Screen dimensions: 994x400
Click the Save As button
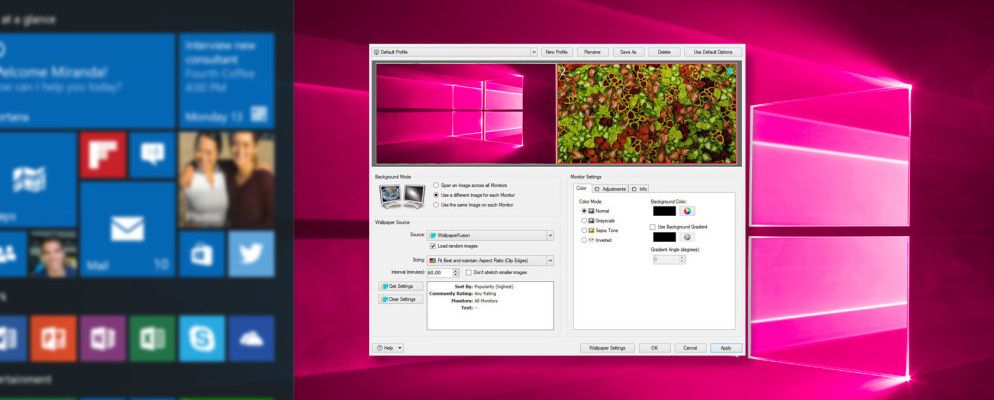tap(628, 52)
